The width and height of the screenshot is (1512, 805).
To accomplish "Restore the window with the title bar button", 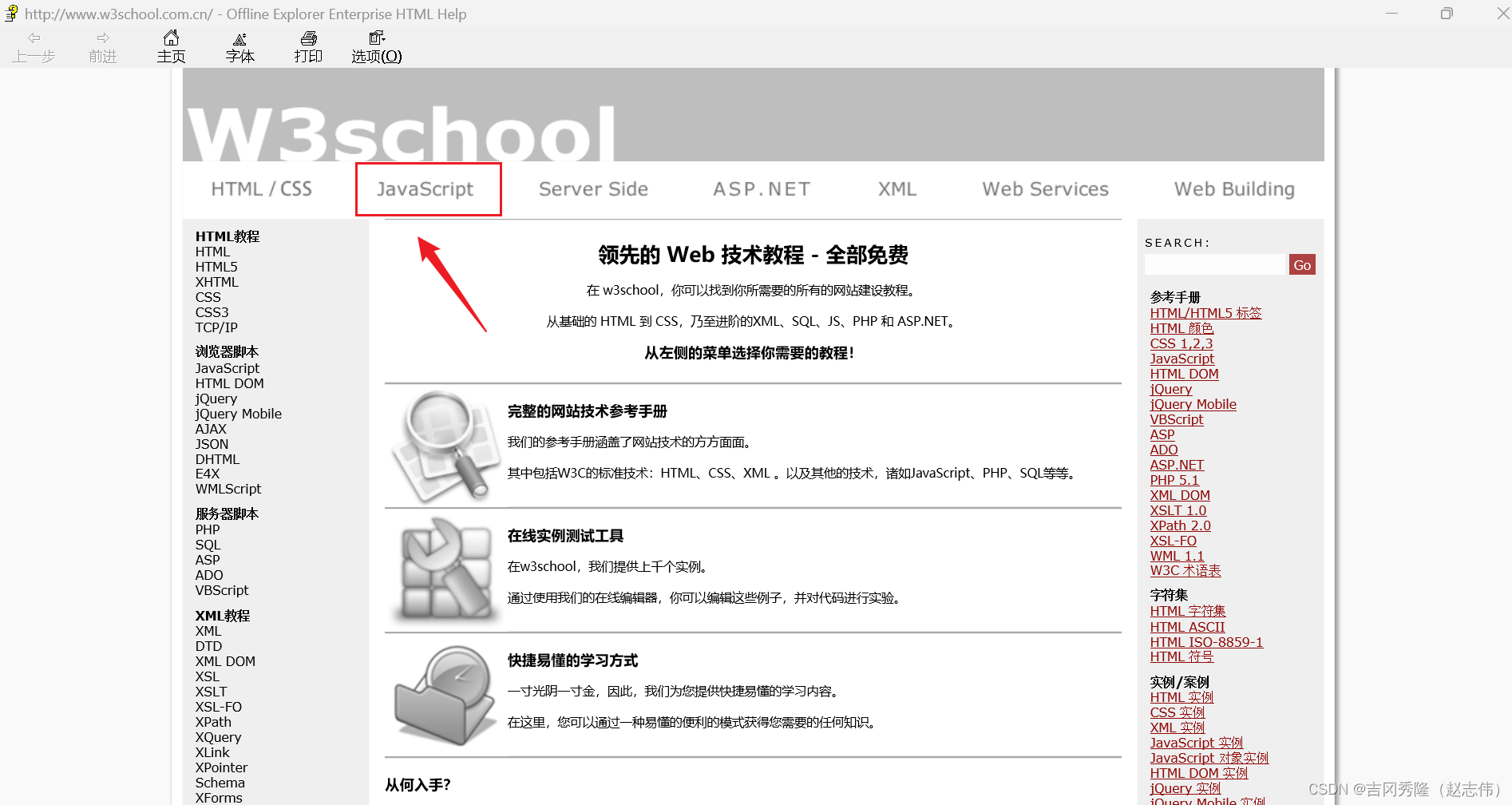I will tap(1447, 14).
